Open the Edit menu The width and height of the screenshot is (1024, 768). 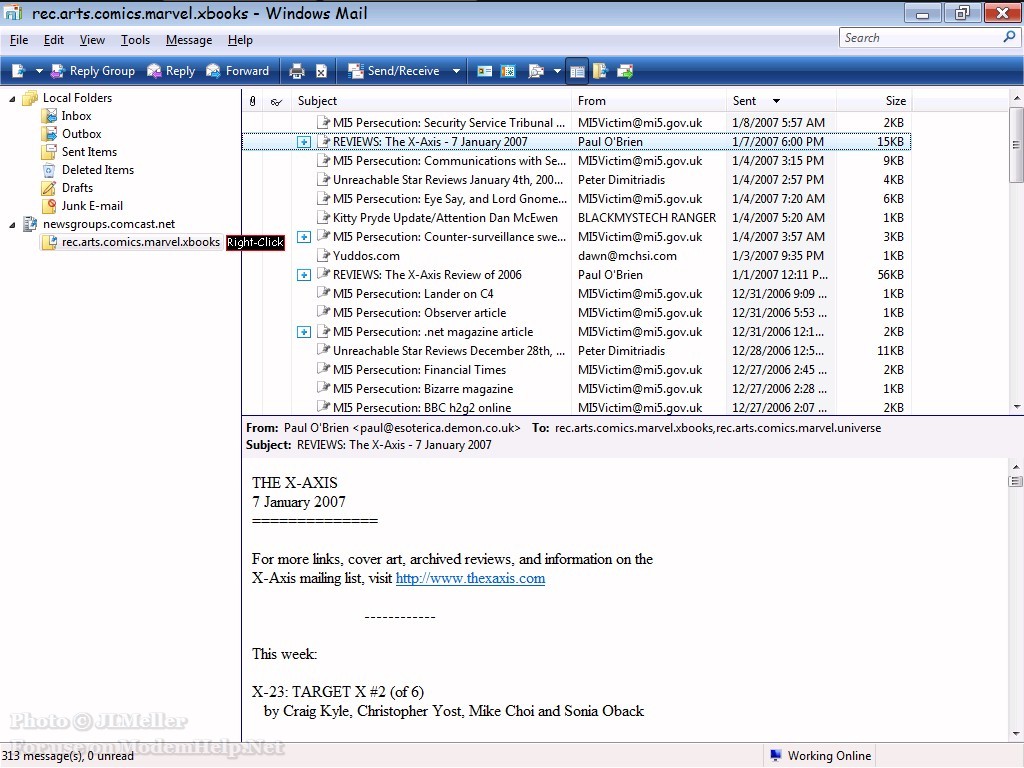54,40
